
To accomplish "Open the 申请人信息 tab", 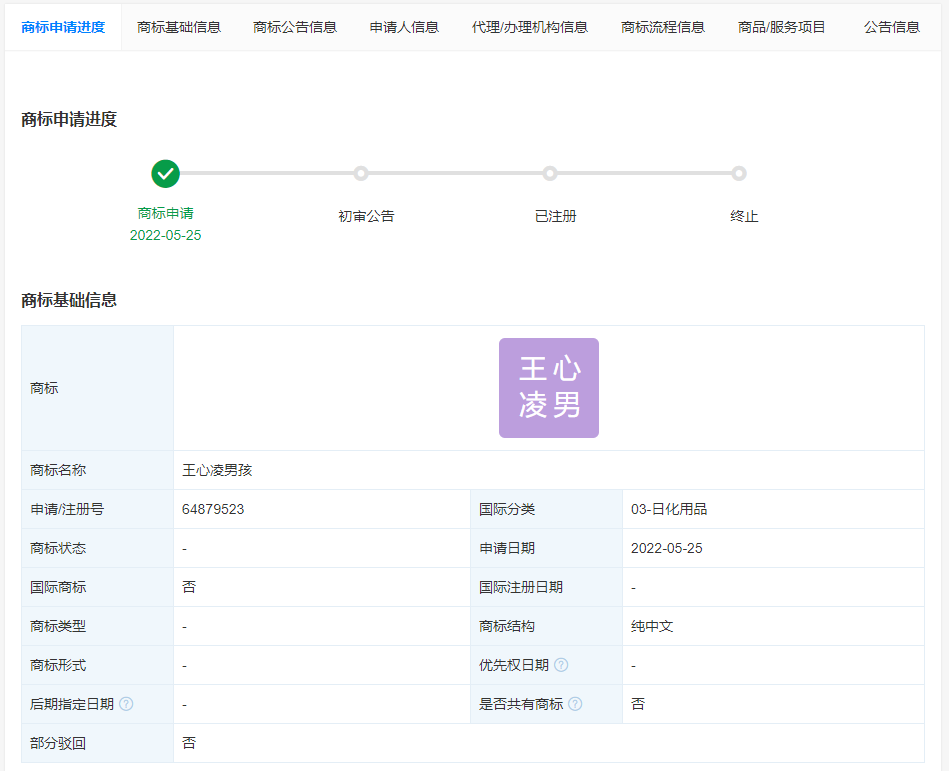I will point(404,27).
